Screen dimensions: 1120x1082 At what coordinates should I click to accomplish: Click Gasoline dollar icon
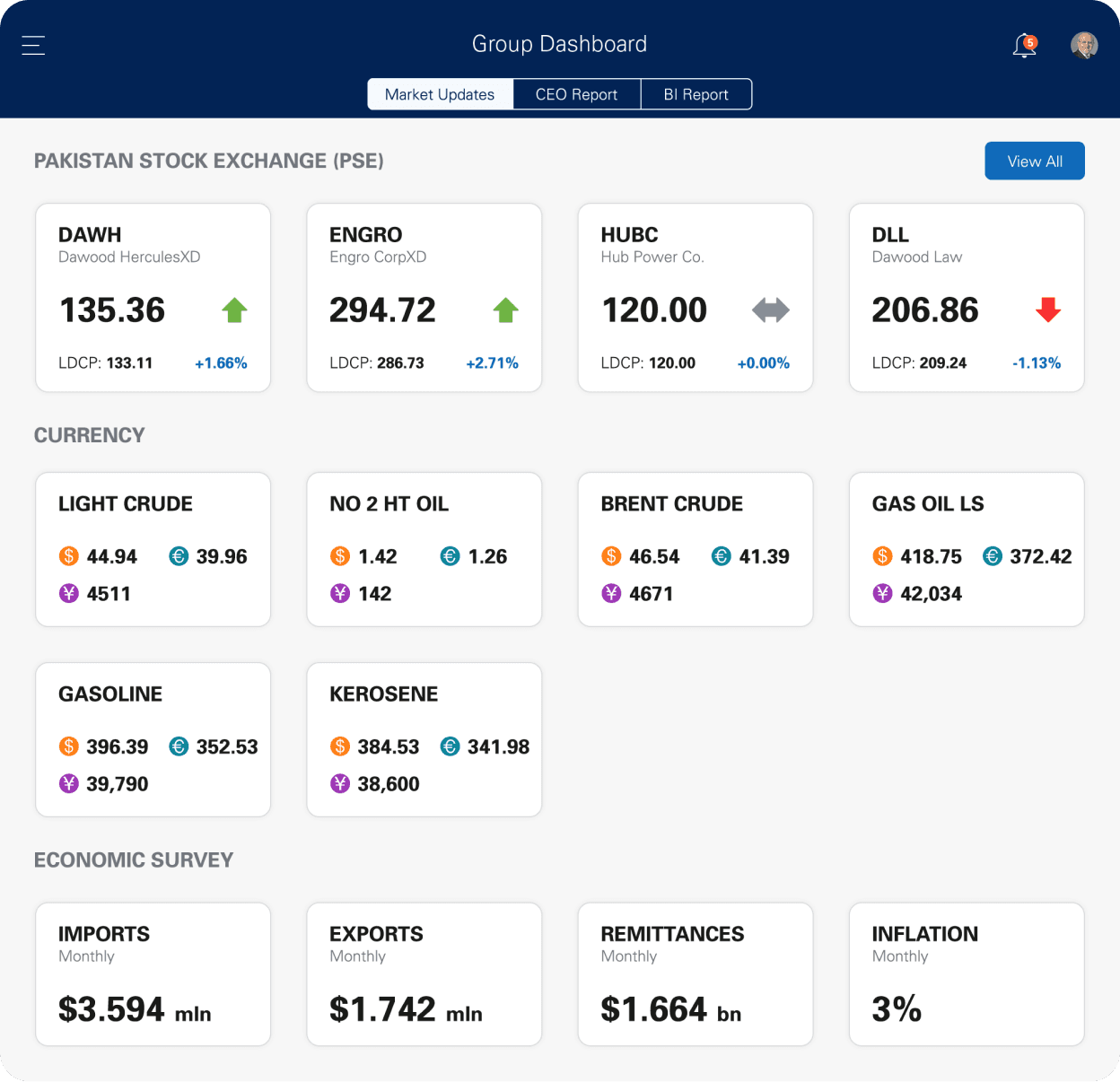69,746
